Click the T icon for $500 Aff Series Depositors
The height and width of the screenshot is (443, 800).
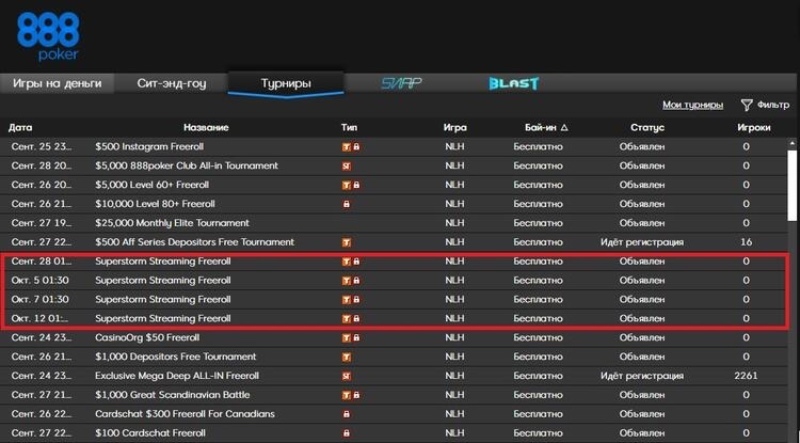click(346, 242)
